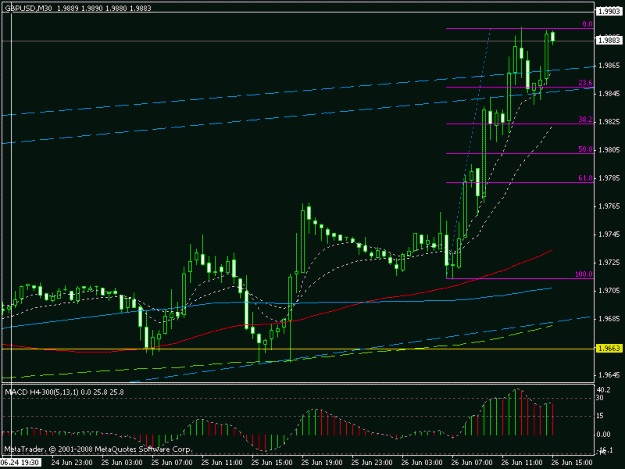Image resolution: width=625 pixels, height=469 pixels.
Task: Click the highlighted 06.24 19:30 time label
Action: [x=20, y=463]
